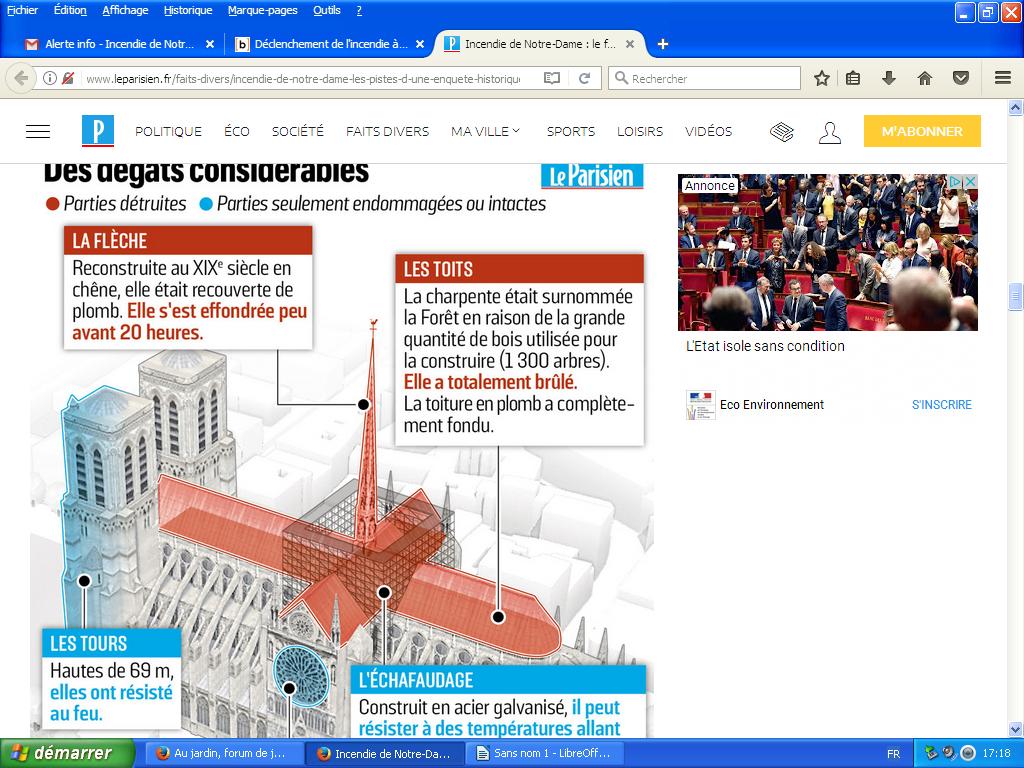Image resolution: width=1024 pixels, height=768 pixels.
Task: Click the page vertical scrollbar thumb
Action: (1016, 298)
